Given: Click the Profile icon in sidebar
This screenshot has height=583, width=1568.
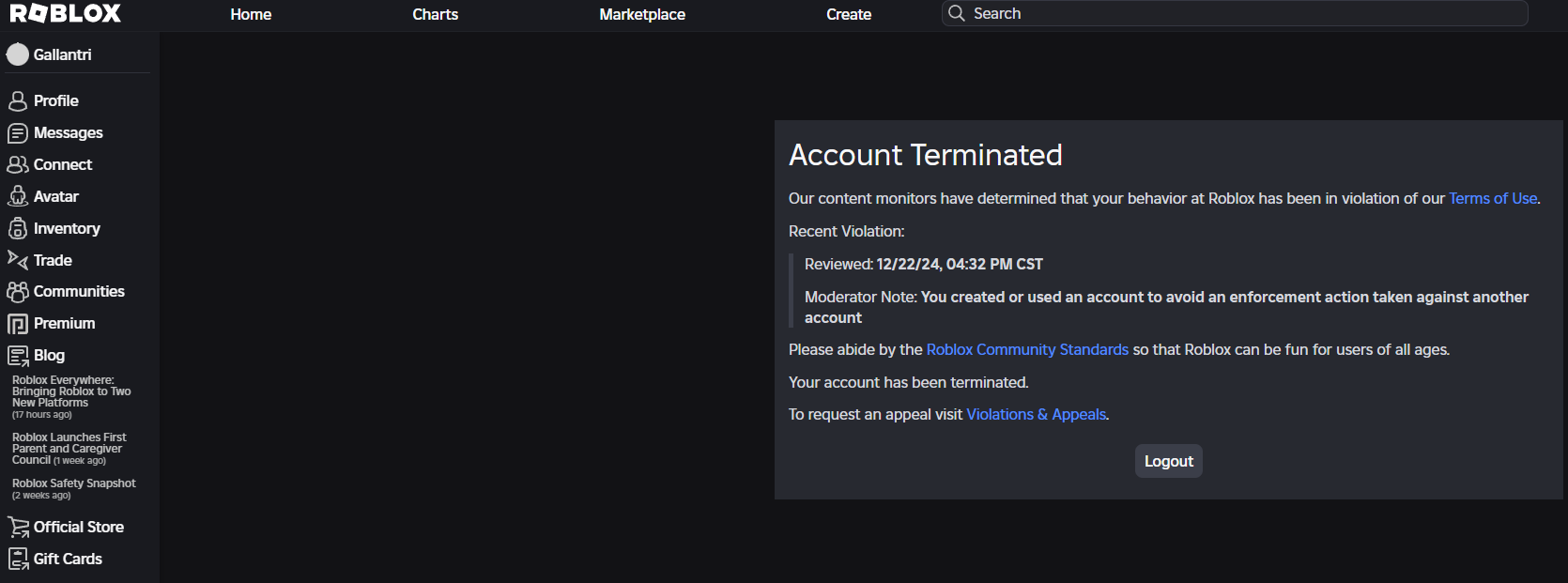Looking at the screenshot, I should coord(18,101).
